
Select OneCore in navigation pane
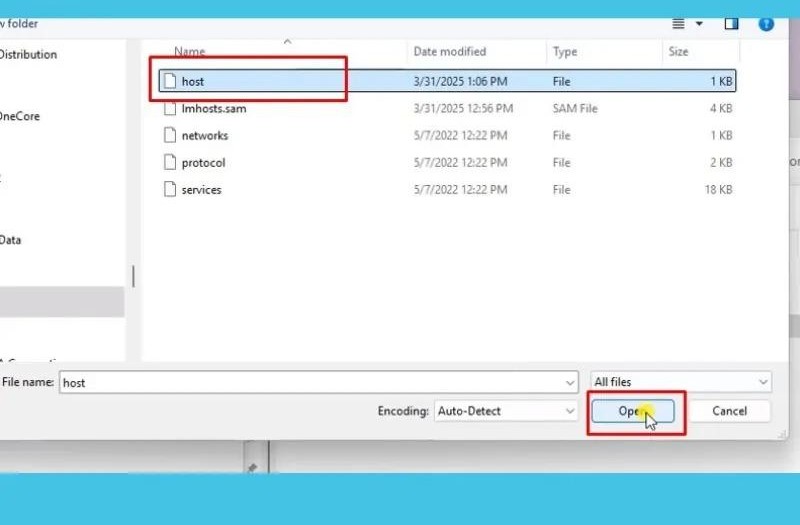point(19,116)
